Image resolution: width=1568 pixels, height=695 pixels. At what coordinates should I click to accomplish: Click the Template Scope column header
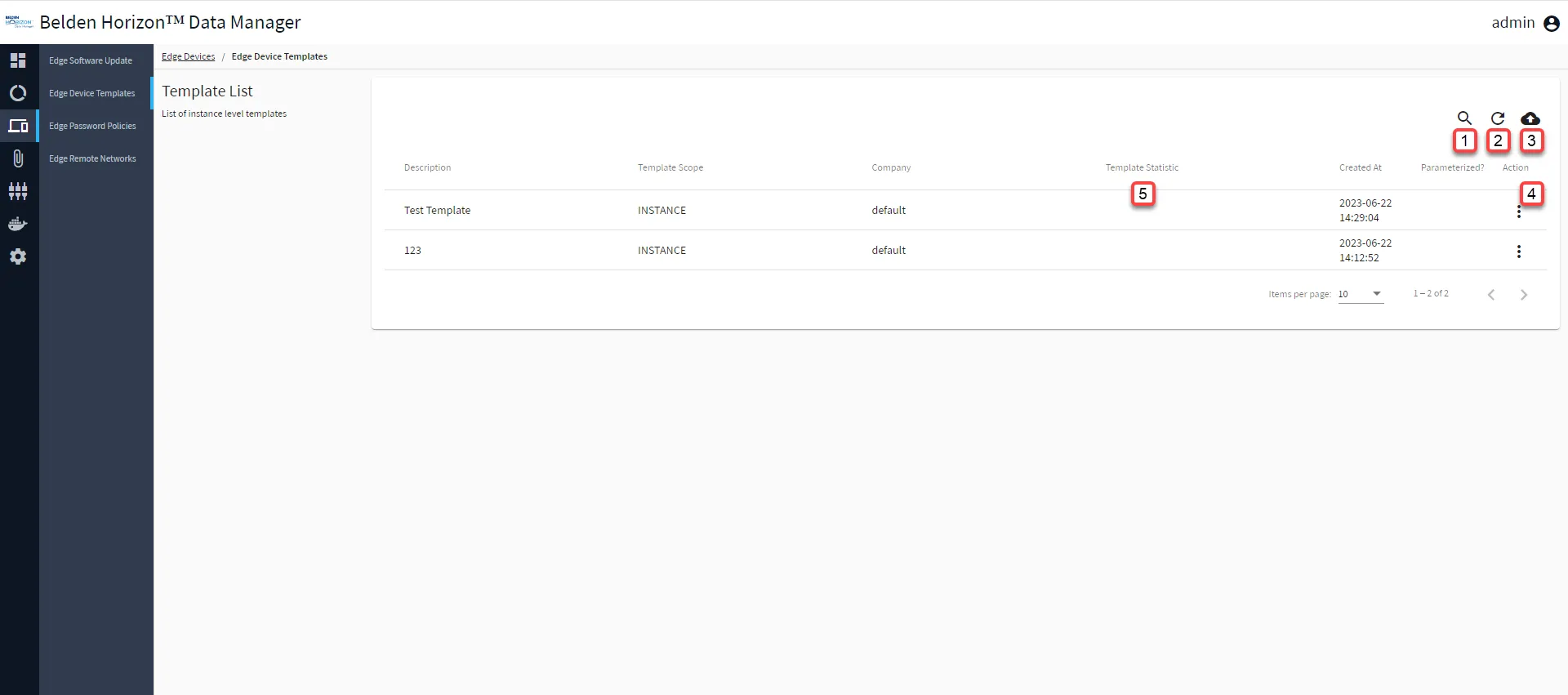point(670,167)
